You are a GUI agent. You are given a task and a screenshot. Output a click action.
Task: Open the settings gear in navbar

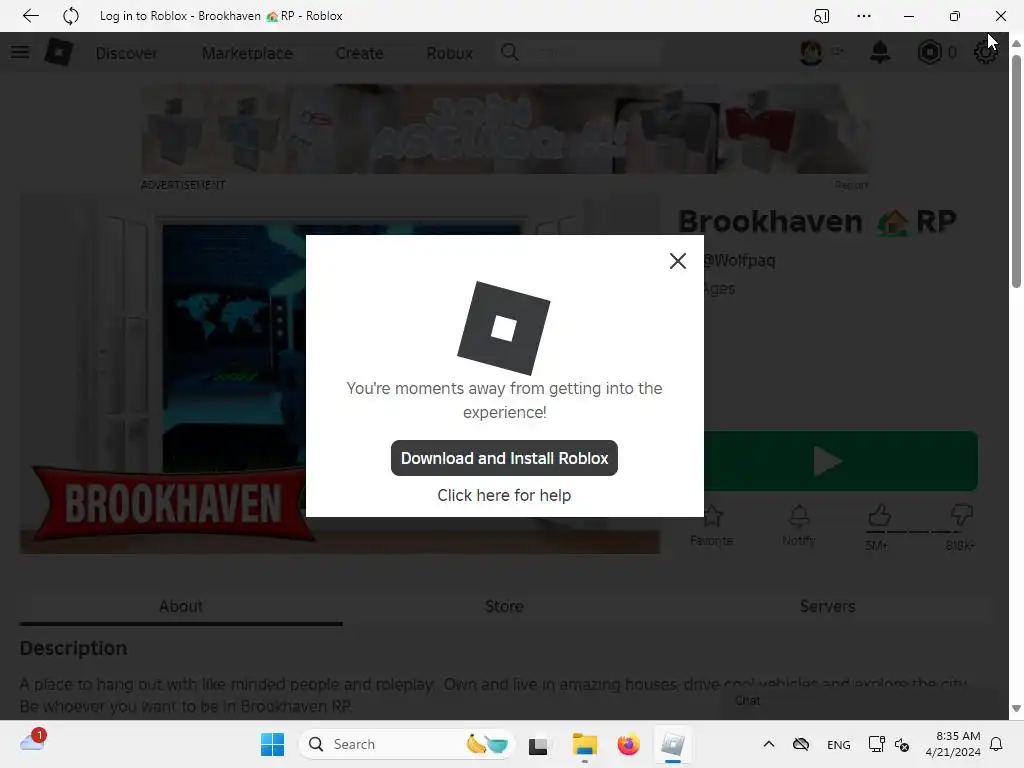coord(985,52)
